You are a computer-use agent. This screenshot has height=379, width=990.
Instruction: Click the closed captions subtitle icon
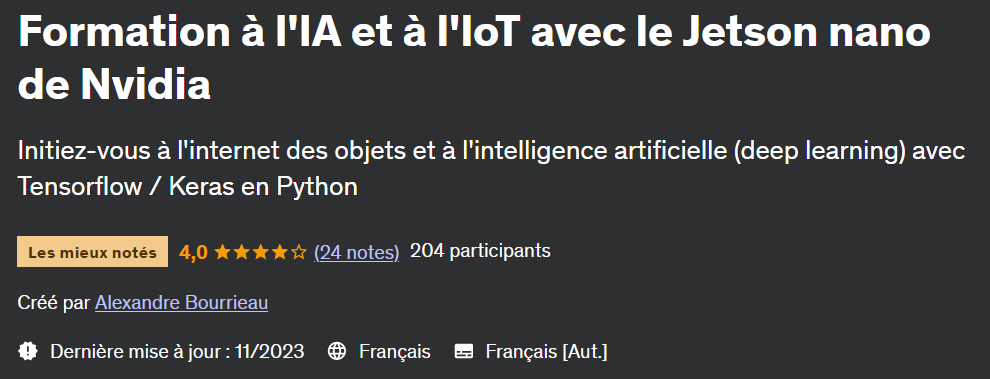point(464,351)
